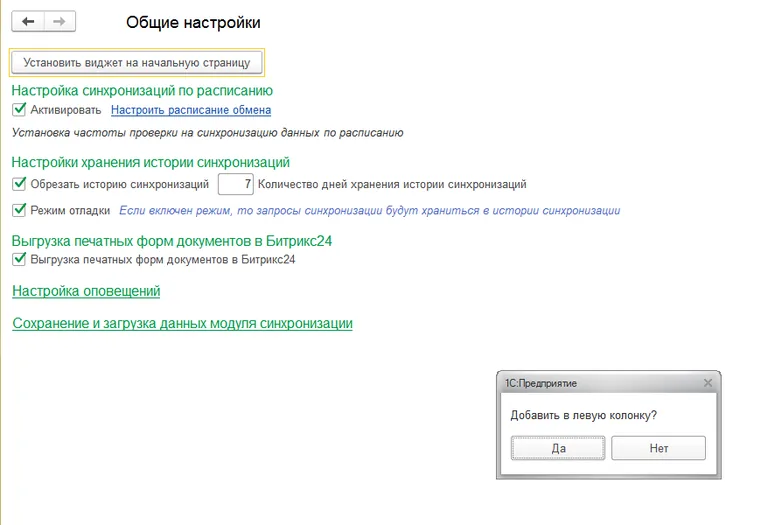The width and height of the screenshot is (768, 525).
Task: Click the blue hint 'Если включен режим...'
Action: [x=370, y=211]
